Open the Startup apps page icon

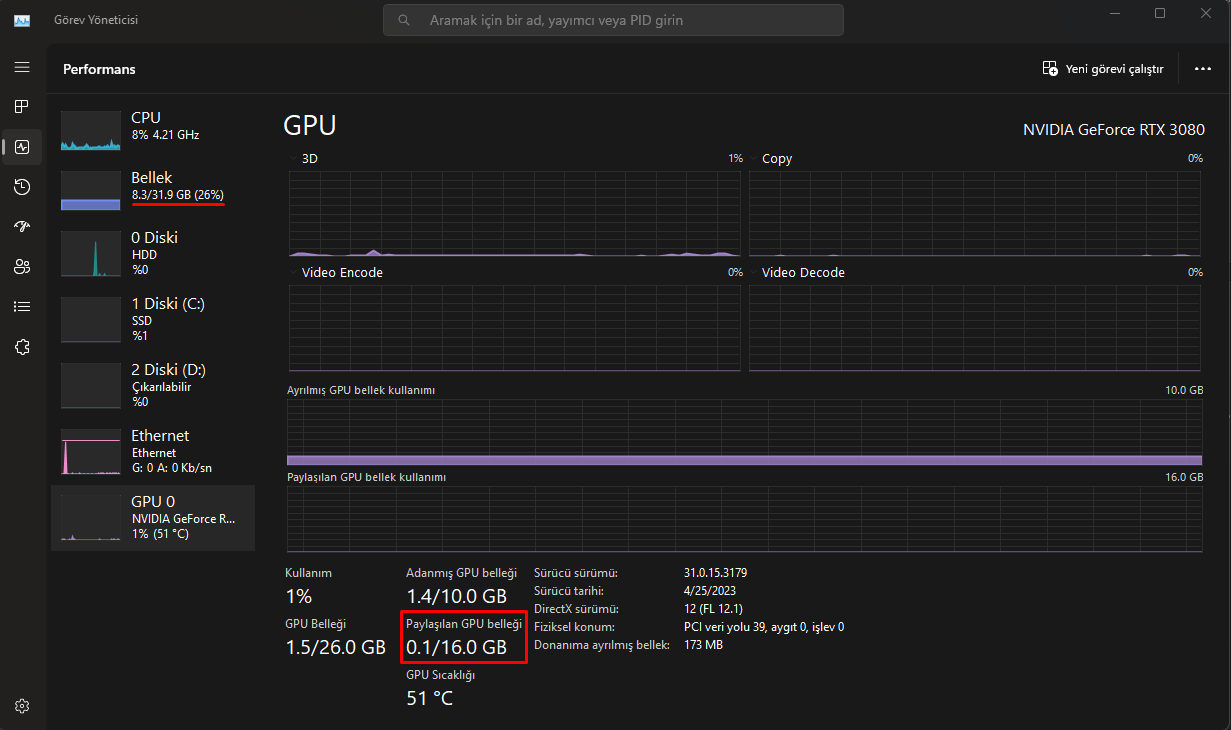22,227
